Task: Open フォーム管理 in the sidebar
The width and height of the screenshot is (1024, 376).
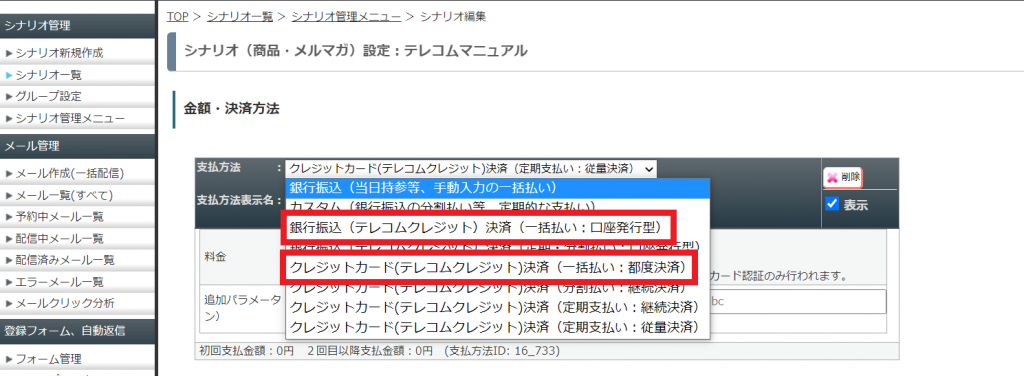Action: (49, 359)
